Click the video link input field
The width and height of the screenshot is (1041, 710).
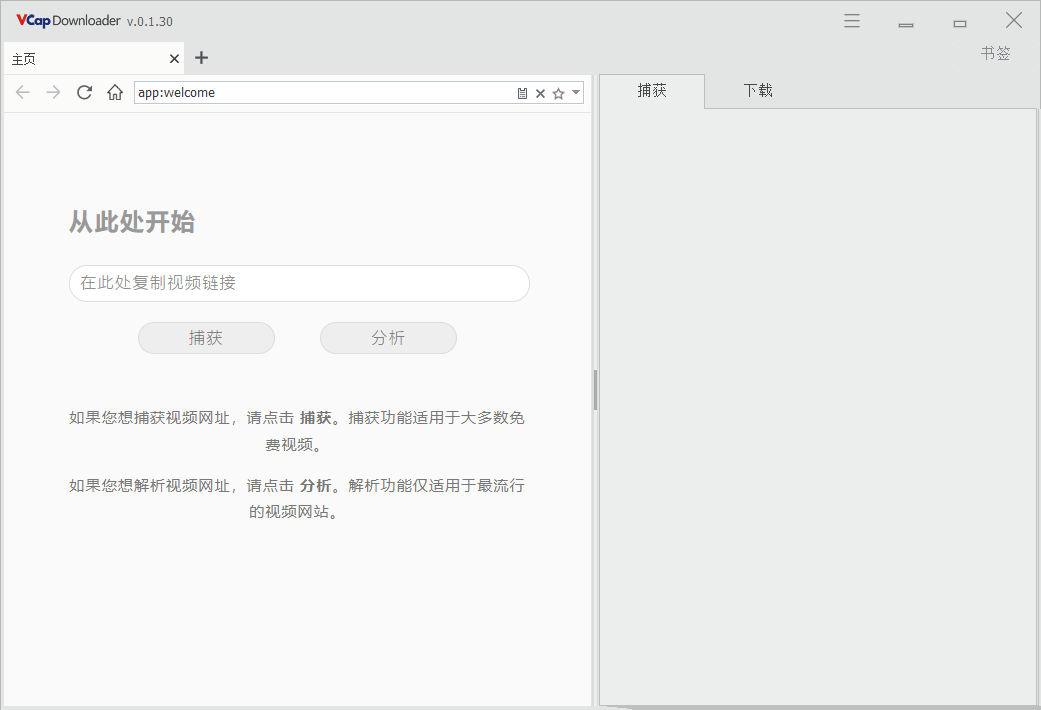299,284
